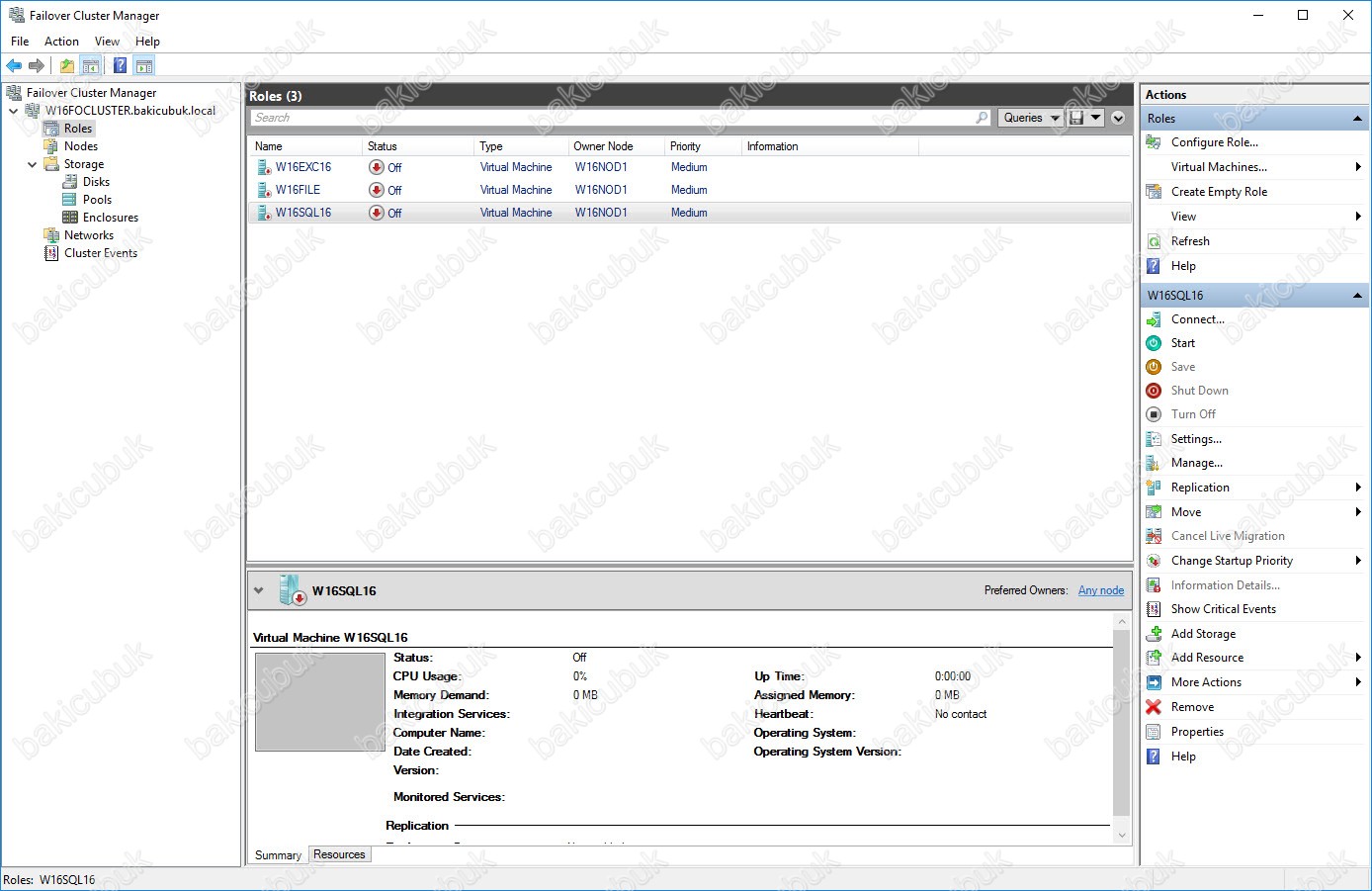Open the Help menu
Image resolution: width=1372 pixels, height=891 pixels.
click(147, 42)
